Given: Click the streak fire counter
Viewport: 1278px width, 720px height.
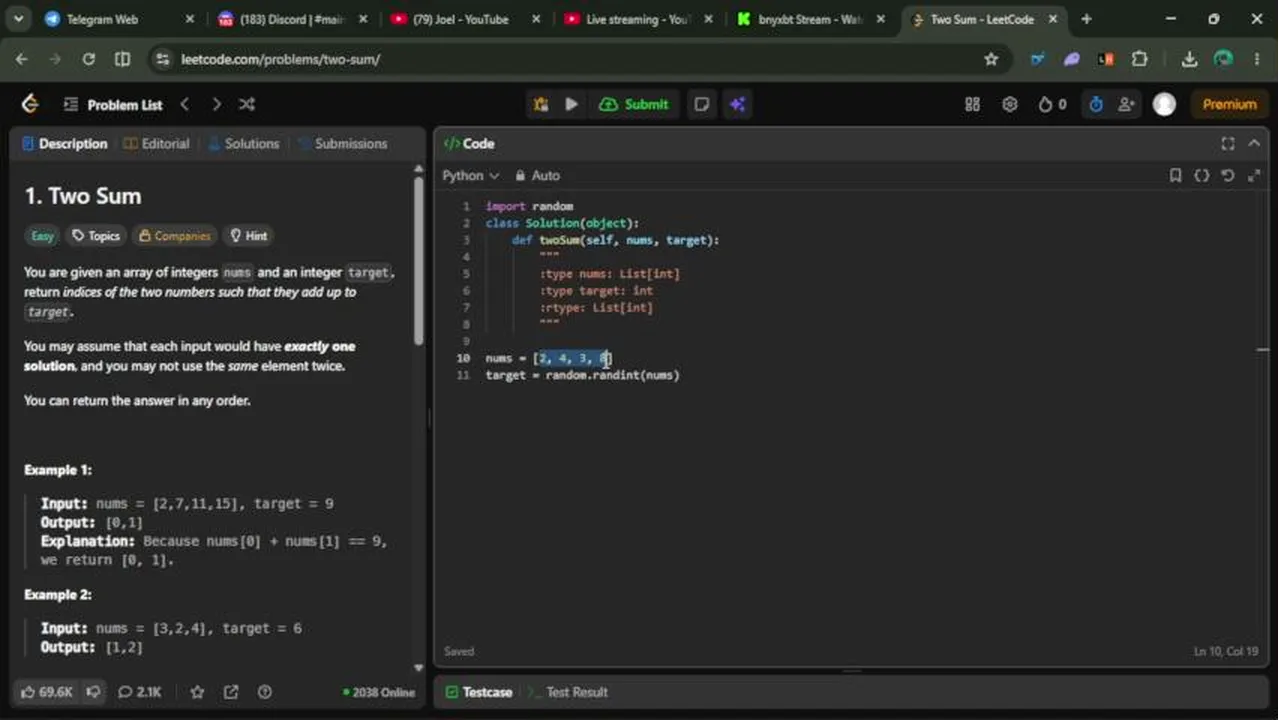Looking at the screenshot, I should (x=1052, y=104).
